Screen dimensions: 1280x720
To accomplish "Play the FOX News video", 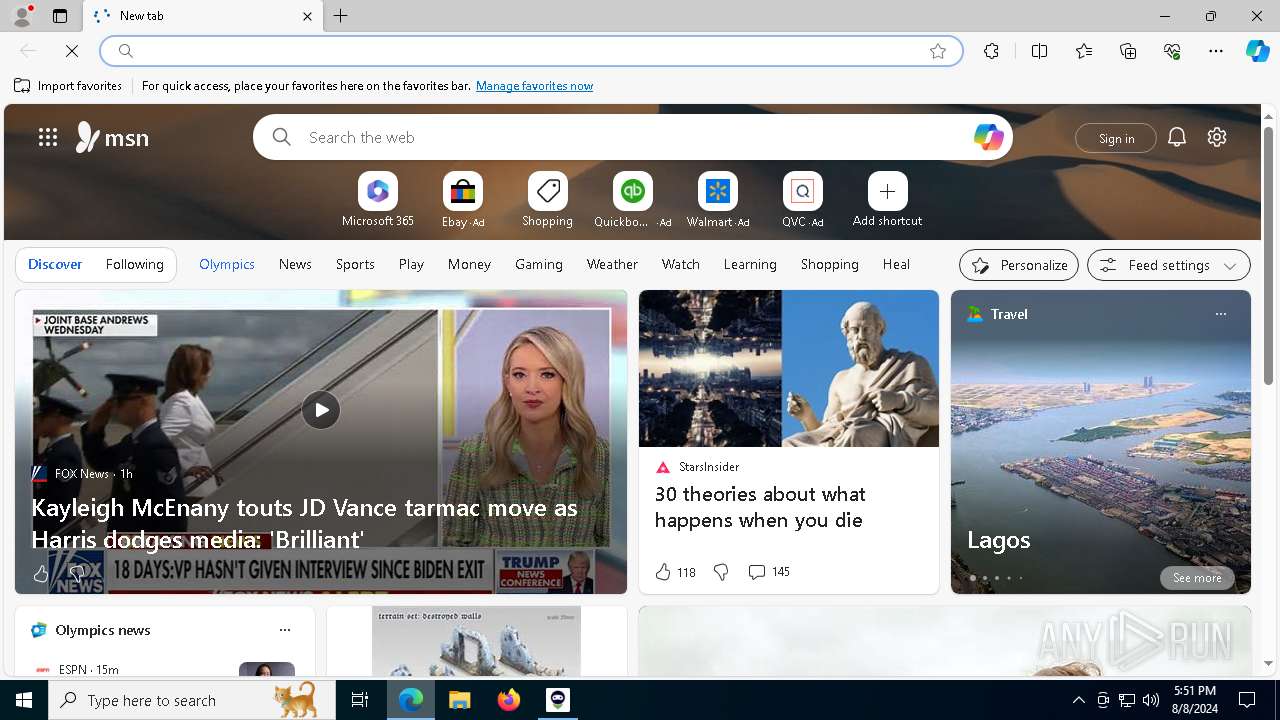I will click(x=321, y=410).
